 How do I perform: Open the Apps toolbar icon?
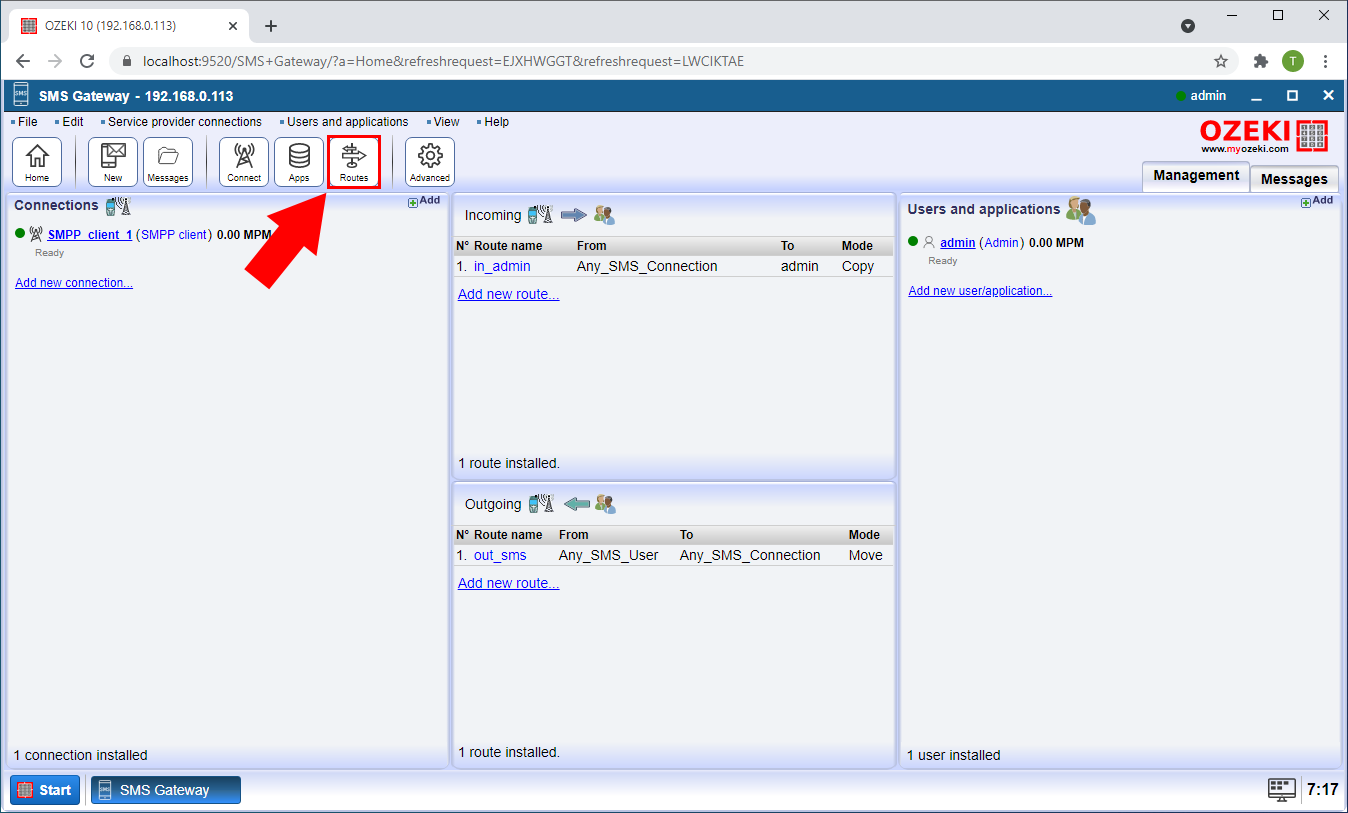point(298,161)
